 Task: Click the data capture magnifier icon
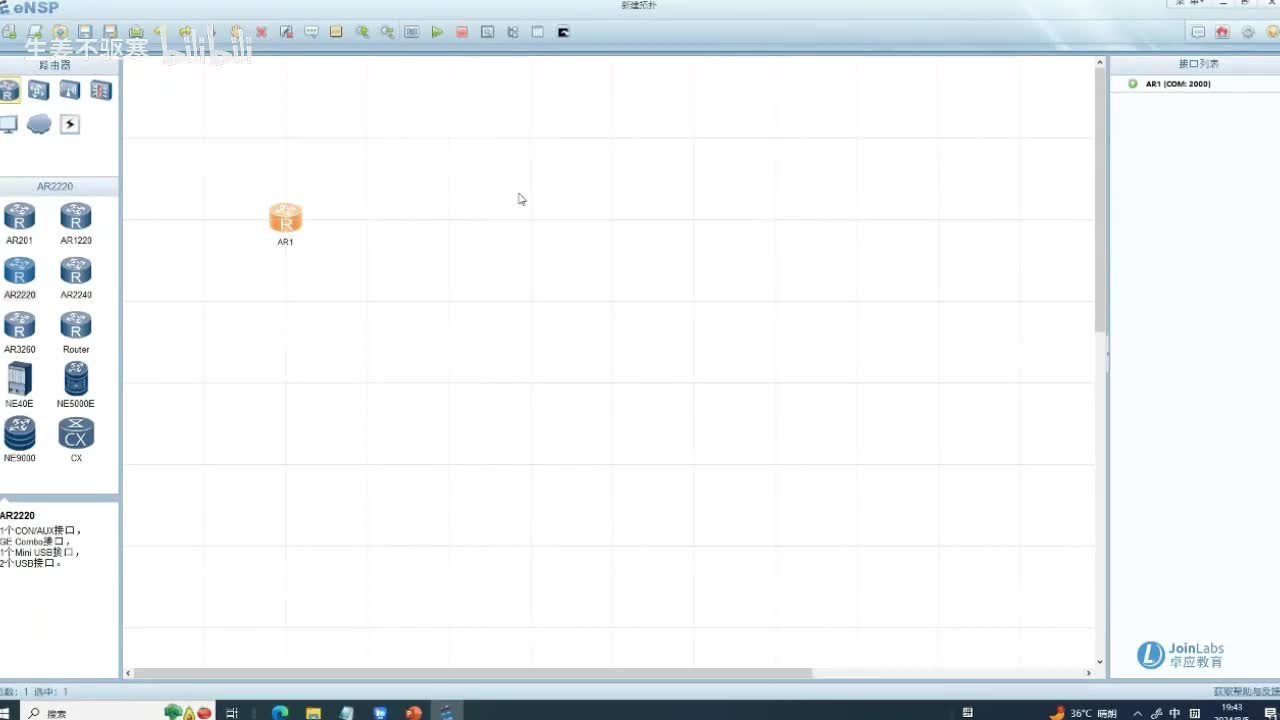tap(487, 32)
